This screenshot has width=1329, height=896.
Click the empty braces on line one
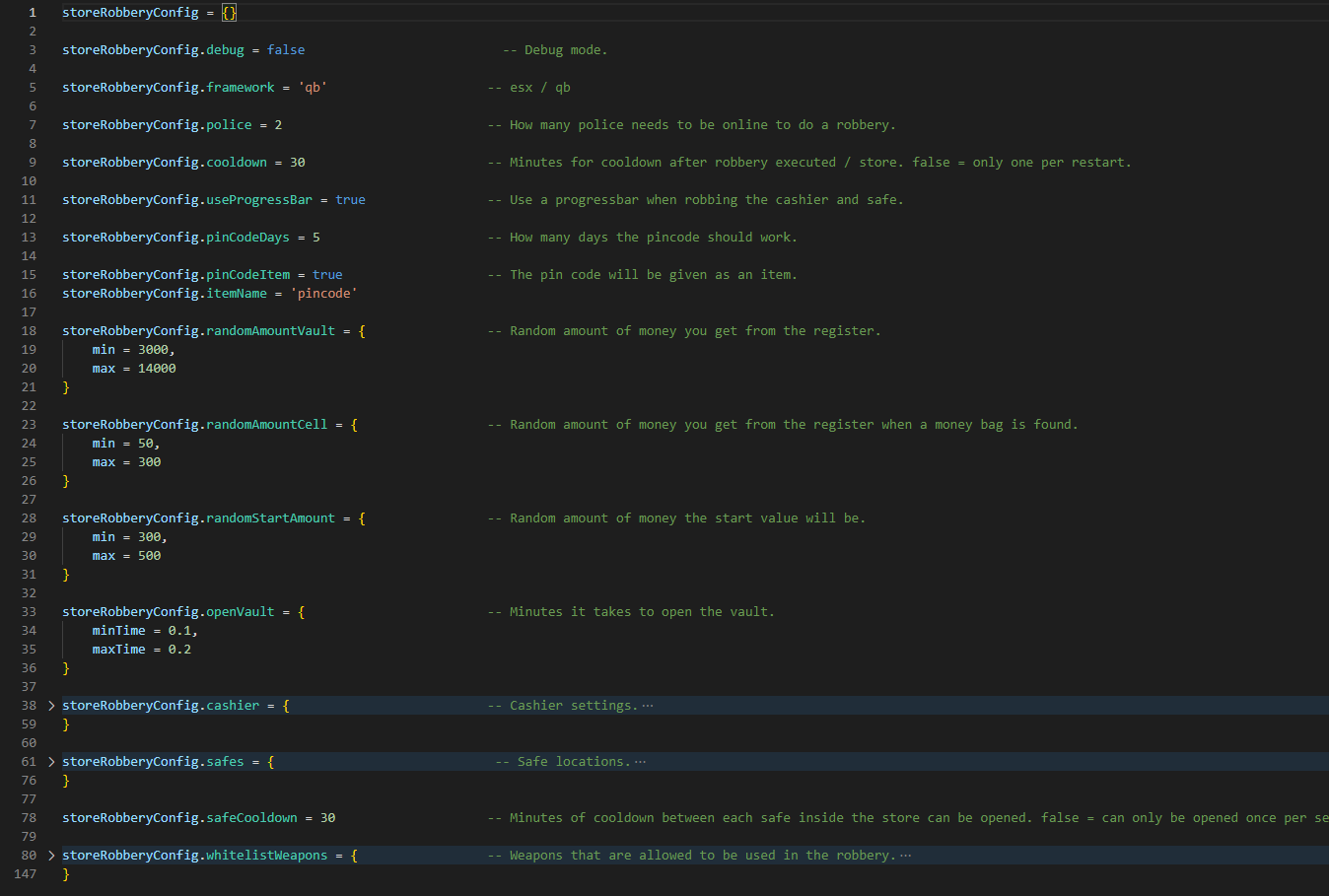229,13
